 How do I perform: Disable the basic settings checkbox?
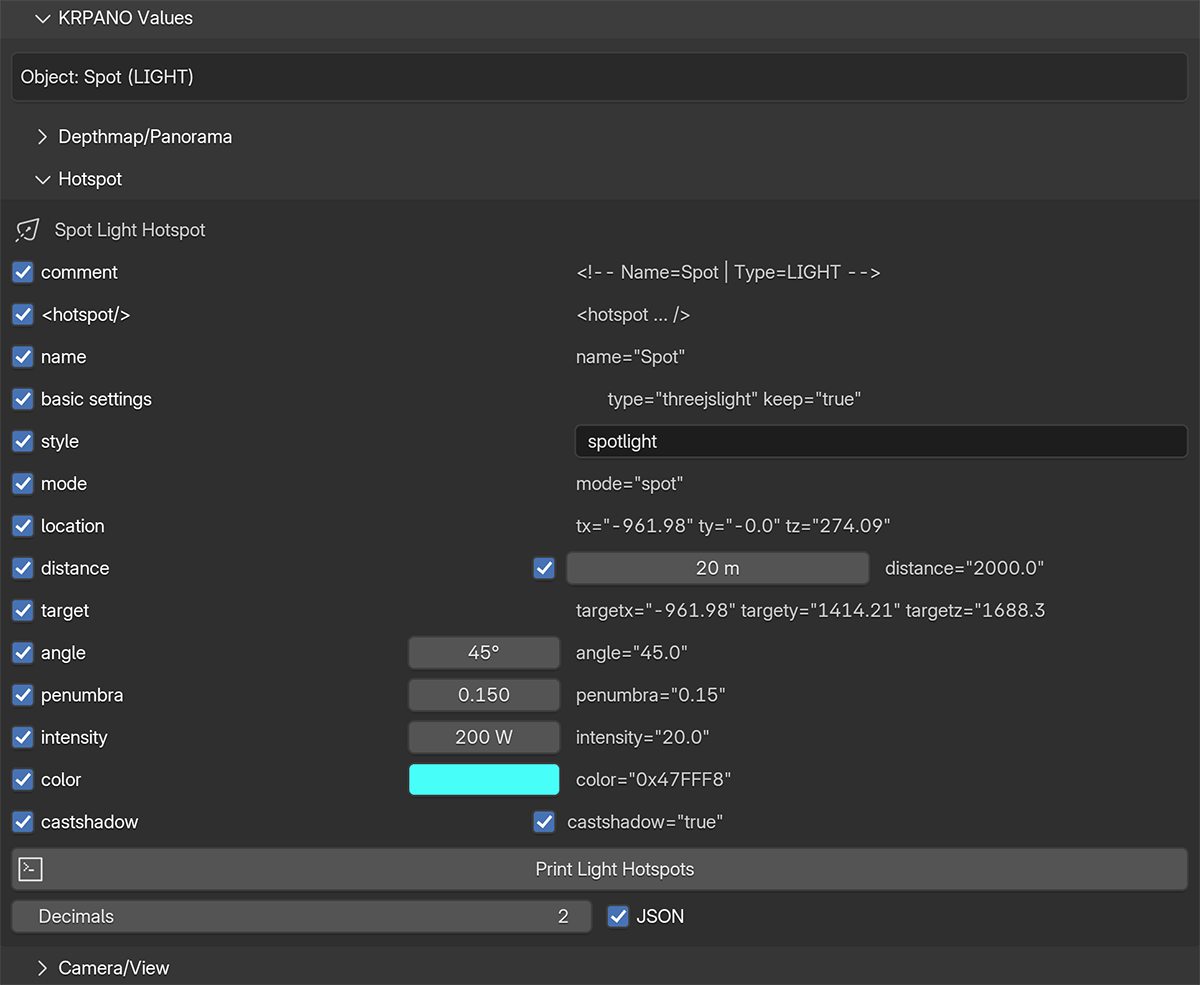pos(23,399)
